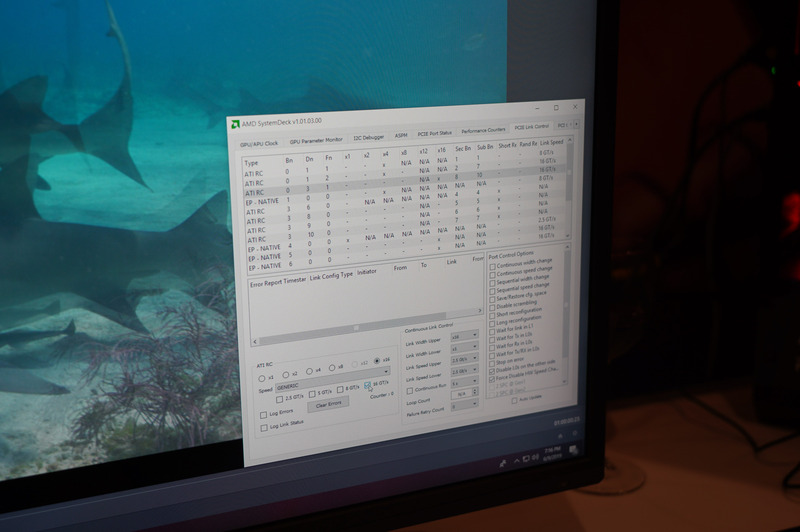Click the error list's right scroll arrow
The image size is (800, 532).
click(x=480, y=310)
